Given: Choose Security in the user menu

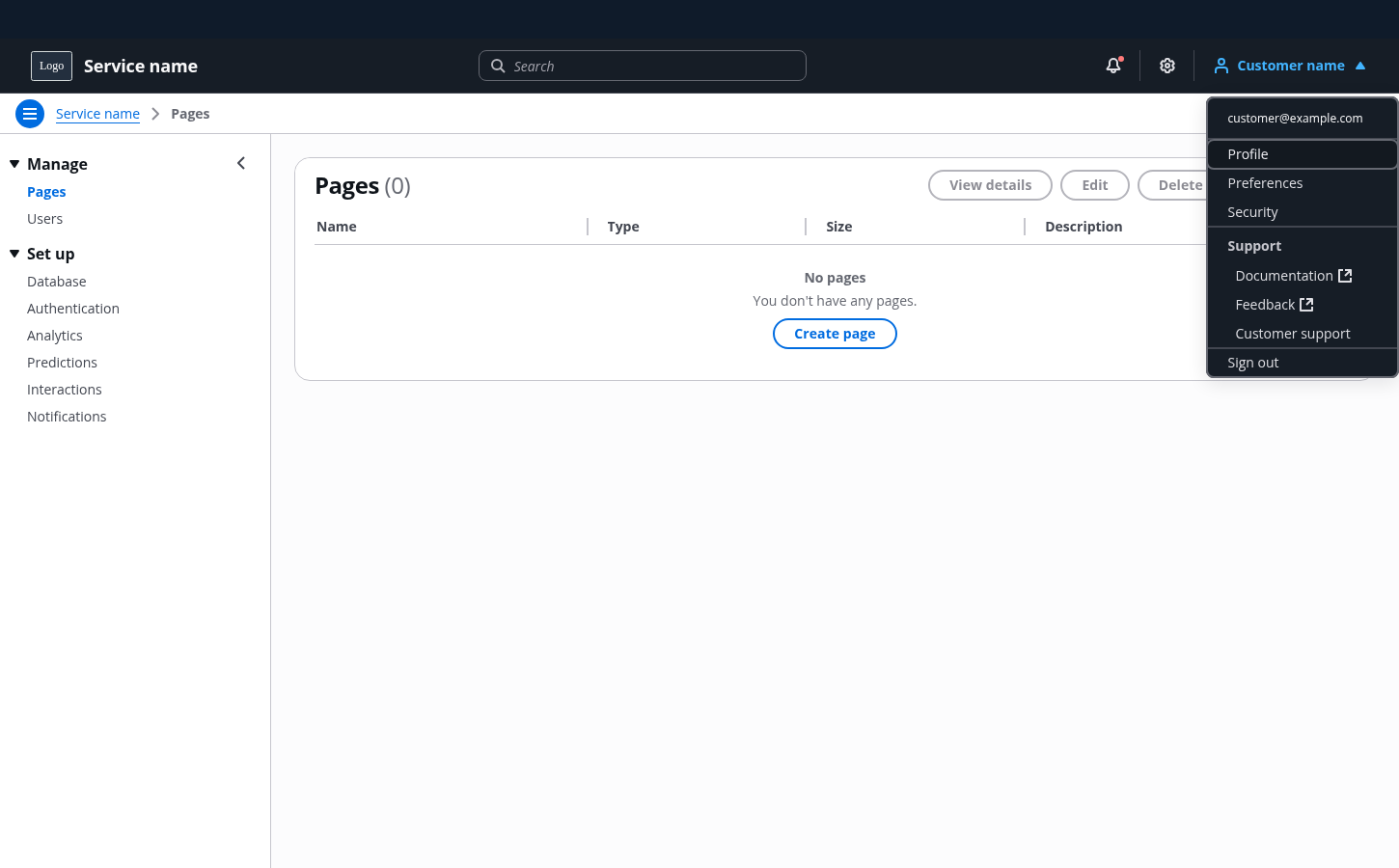Looking at the screenshot, I should (1303, 212).
